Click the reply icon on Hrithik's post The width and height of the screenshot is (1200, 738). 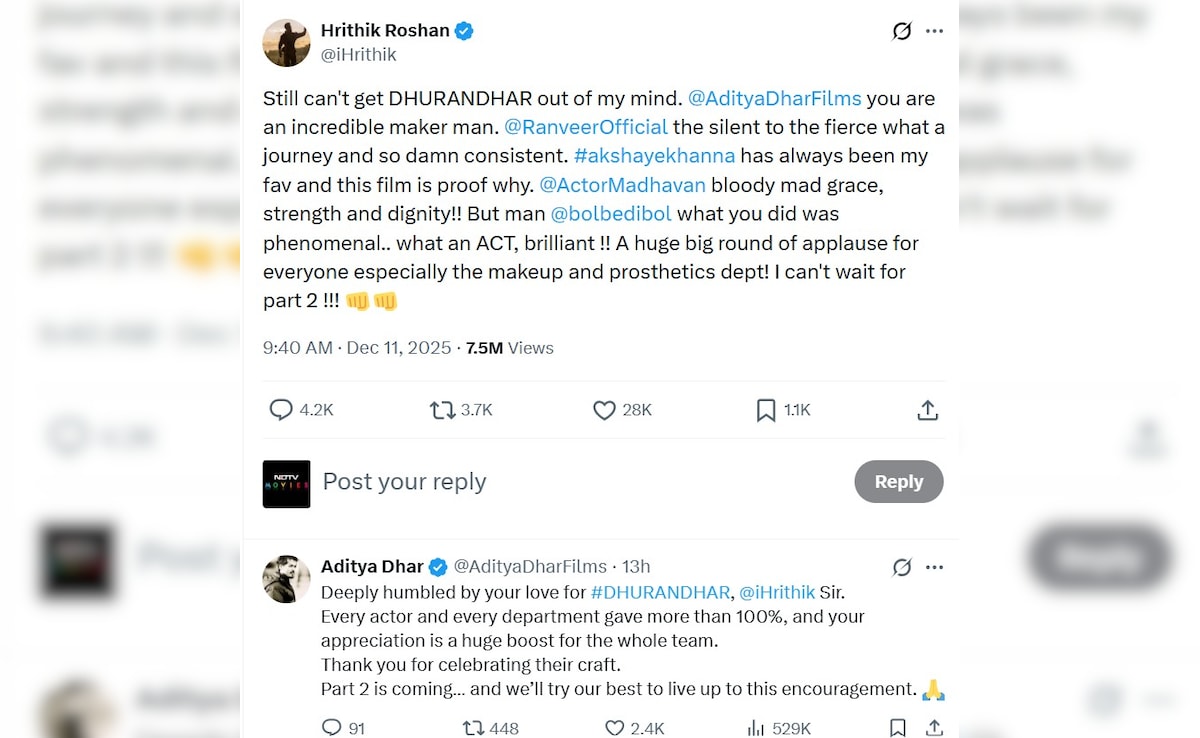281,410
